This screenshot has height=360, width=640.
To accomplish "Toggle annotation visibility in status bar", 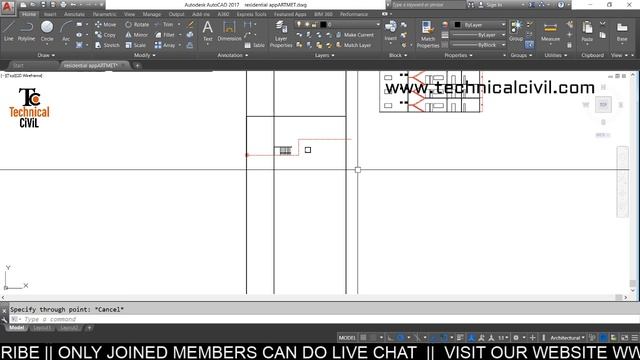I will click(471, 338).
